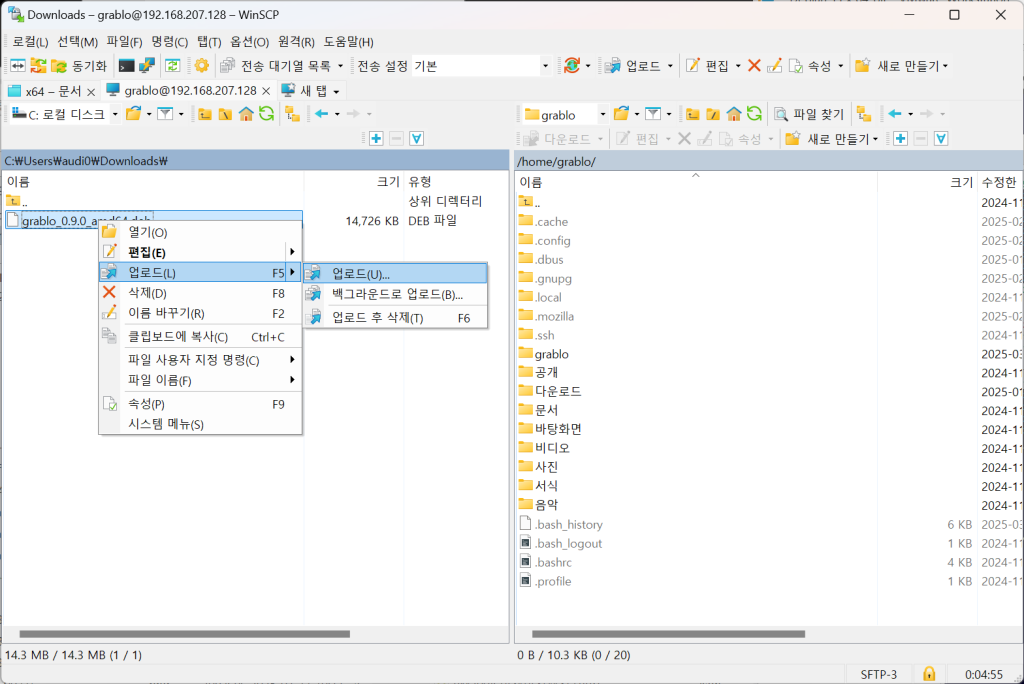1024x684 pixels.
Task: Select 삭제(D) in the context menu
Action: [200, 293]
